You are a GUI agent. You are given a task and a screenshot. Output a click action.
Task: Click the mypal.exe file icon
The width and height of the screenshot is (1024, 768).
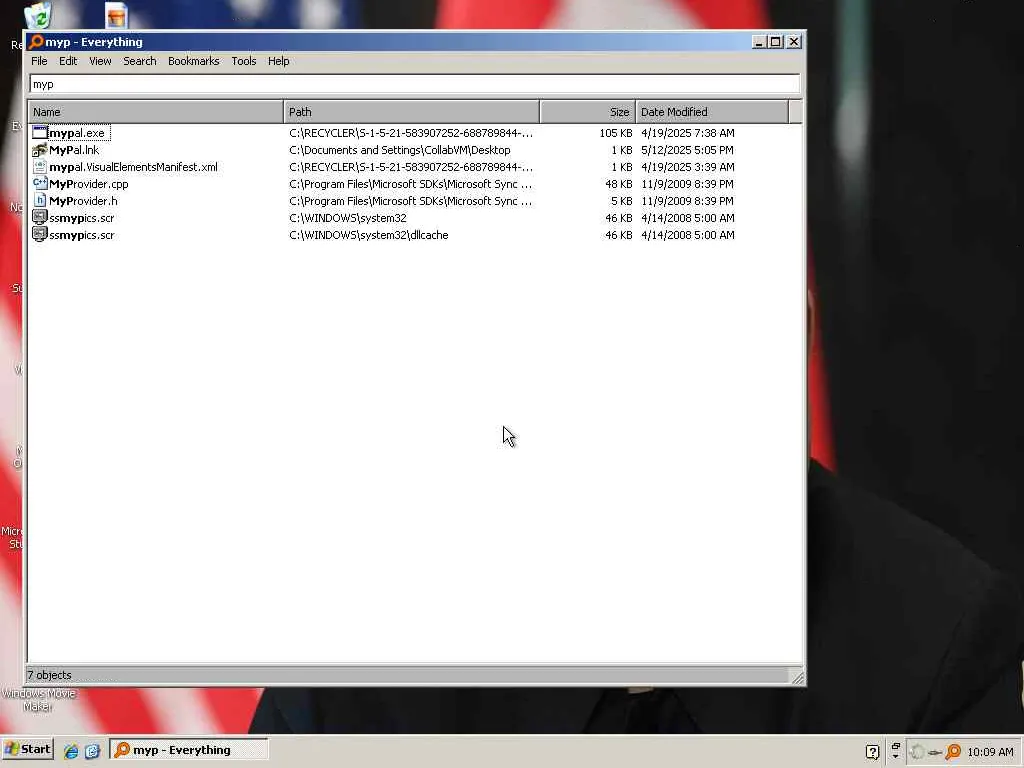click(40, 133)
